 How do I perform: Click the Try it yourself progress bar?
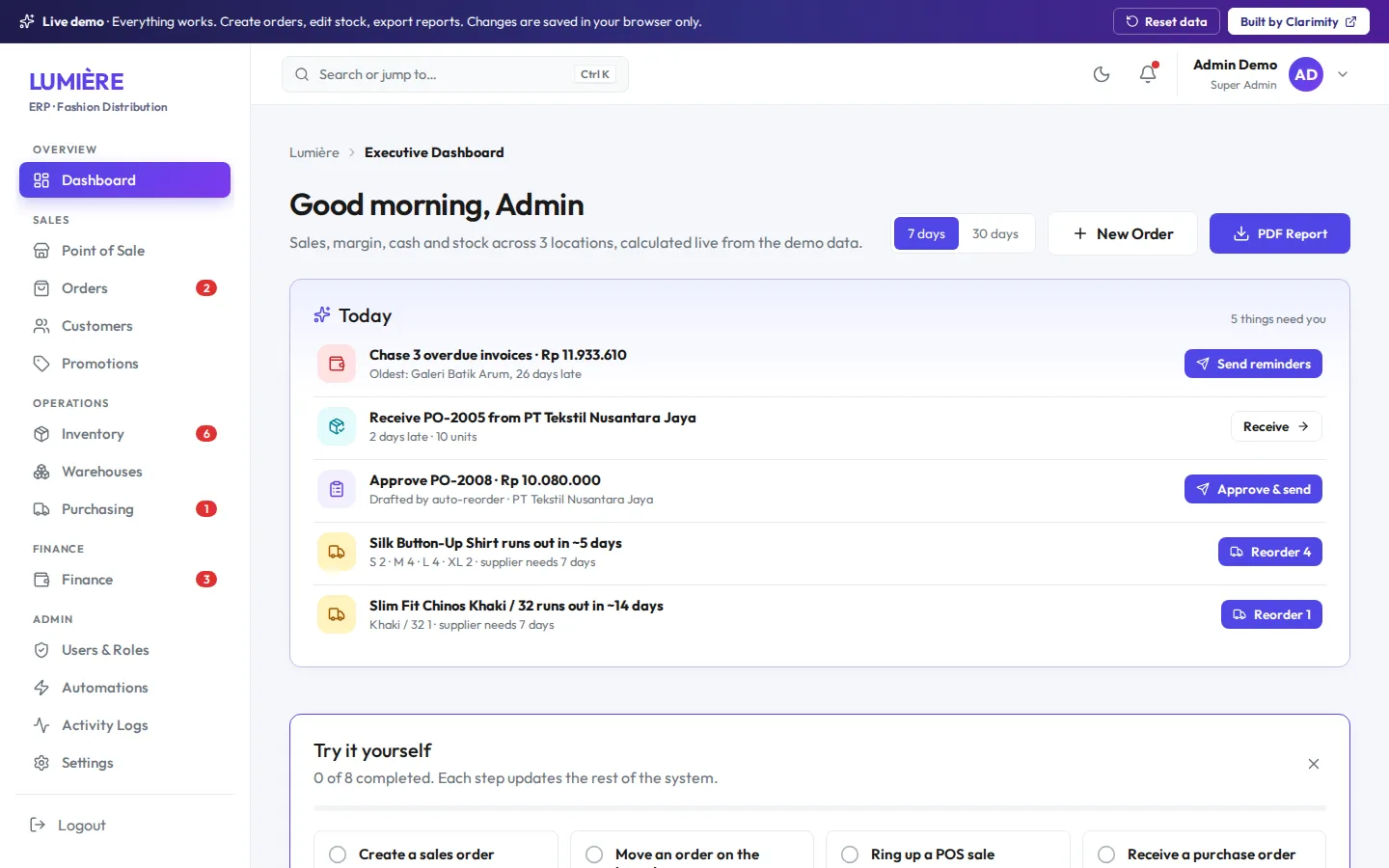pos(820,808)
